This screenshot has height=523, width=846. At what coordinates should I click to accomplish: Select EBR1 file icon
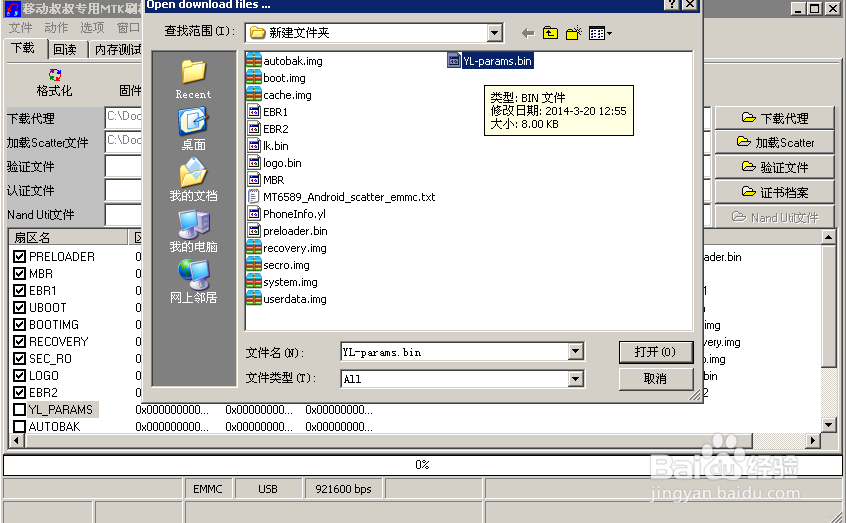coord(254,112)
